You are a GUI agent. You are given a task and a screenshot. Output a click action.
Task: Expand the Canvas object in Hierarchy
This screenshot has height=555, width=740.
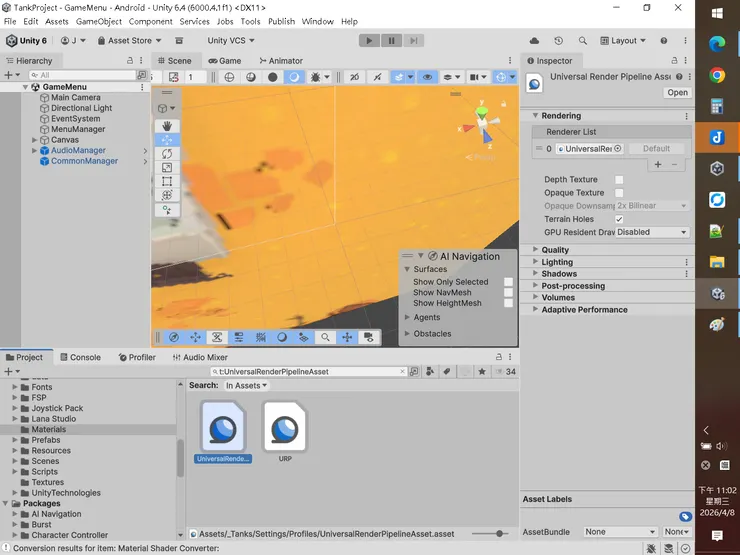[x=35, y=140]
